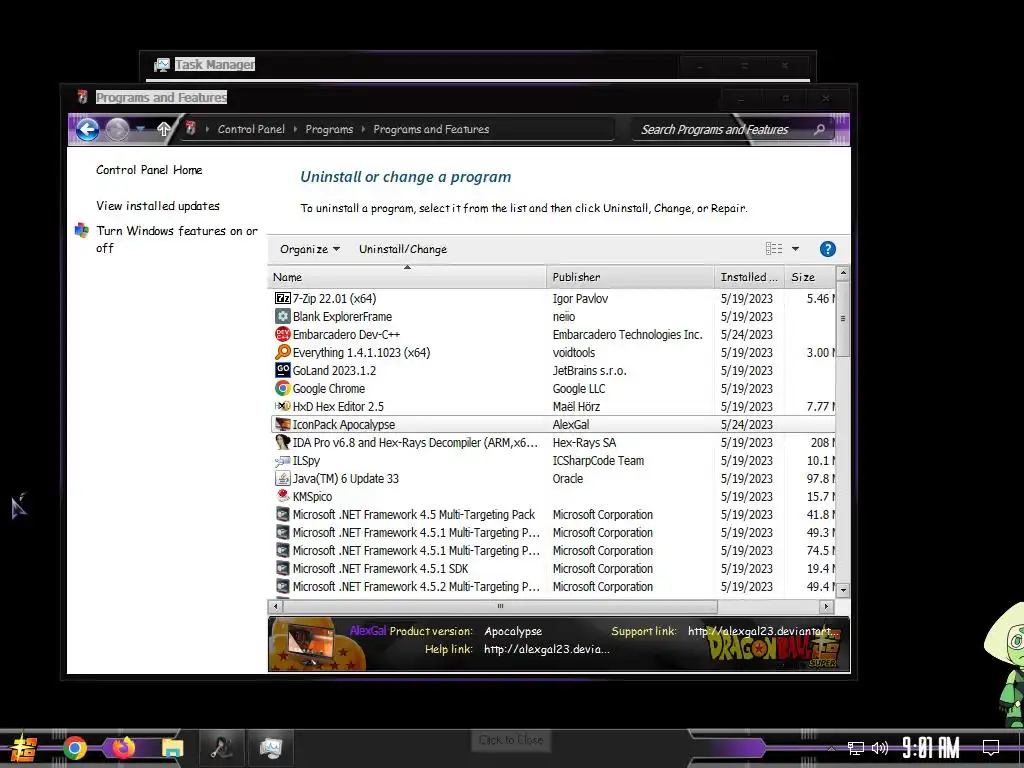The image size is (1024, 768).
Task: Sort by the Installed On column header
Action: point(749,277)
